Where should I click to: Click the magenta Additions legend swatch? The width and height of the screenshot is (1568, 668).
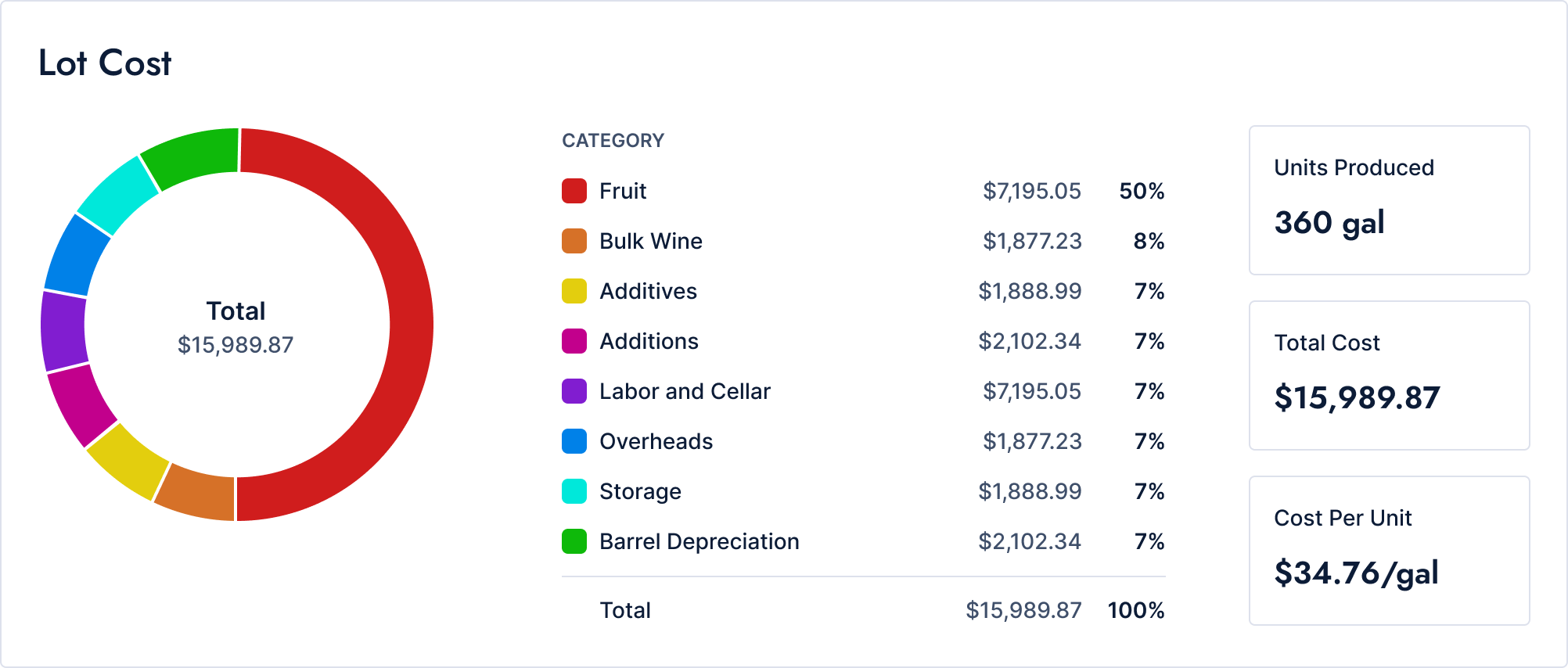tap(574, 341)
